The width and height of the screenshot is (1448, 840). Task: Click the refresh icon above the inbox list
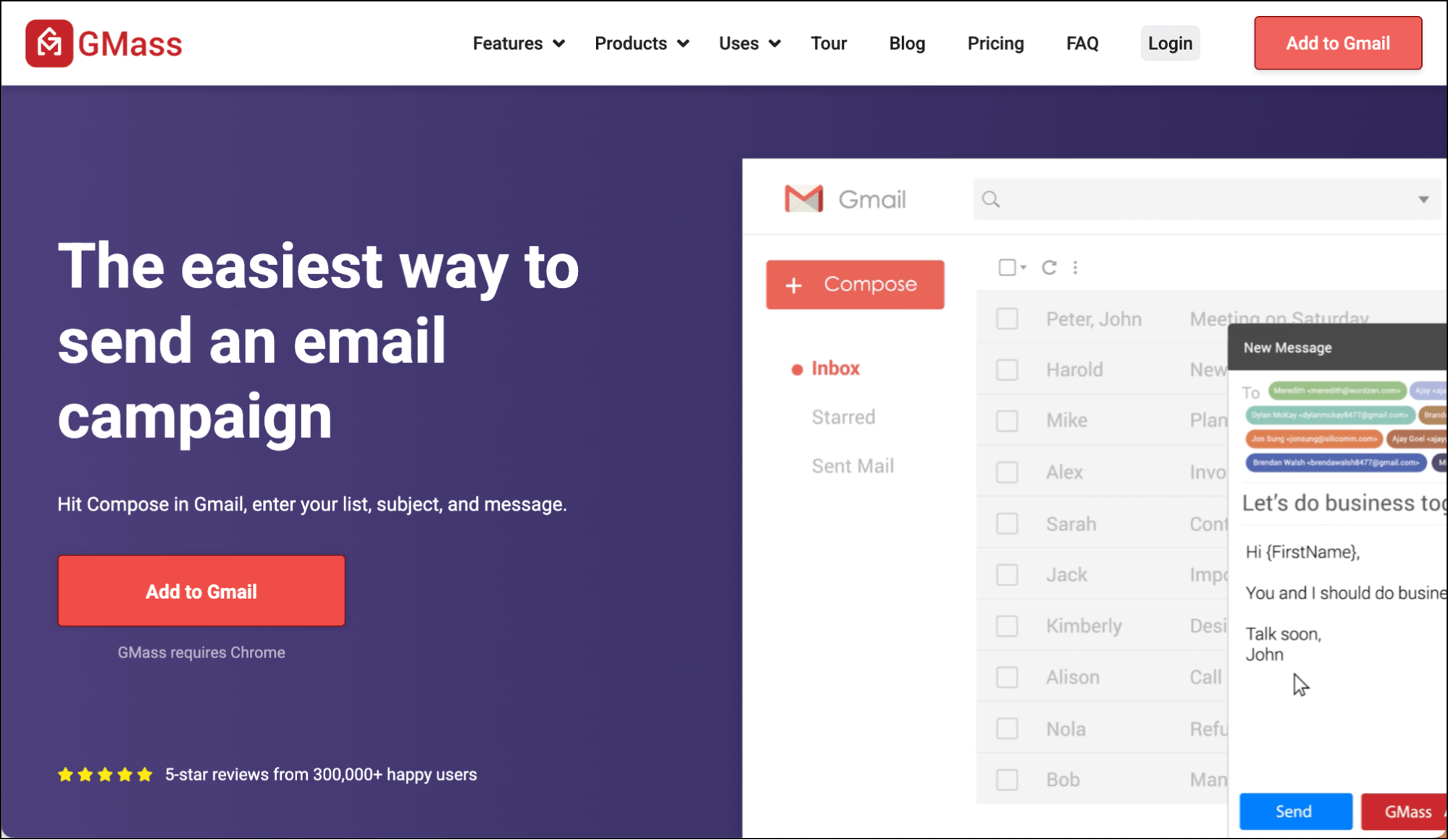tap(1049, 267)
